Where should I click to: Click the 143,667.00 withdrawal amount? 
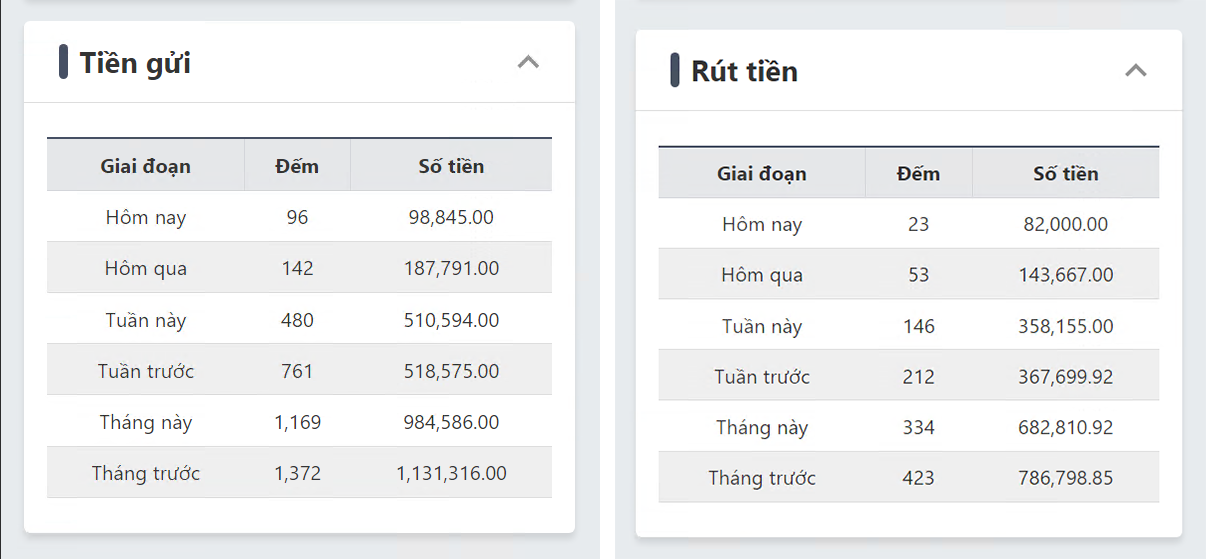[x=1065, y=275]
